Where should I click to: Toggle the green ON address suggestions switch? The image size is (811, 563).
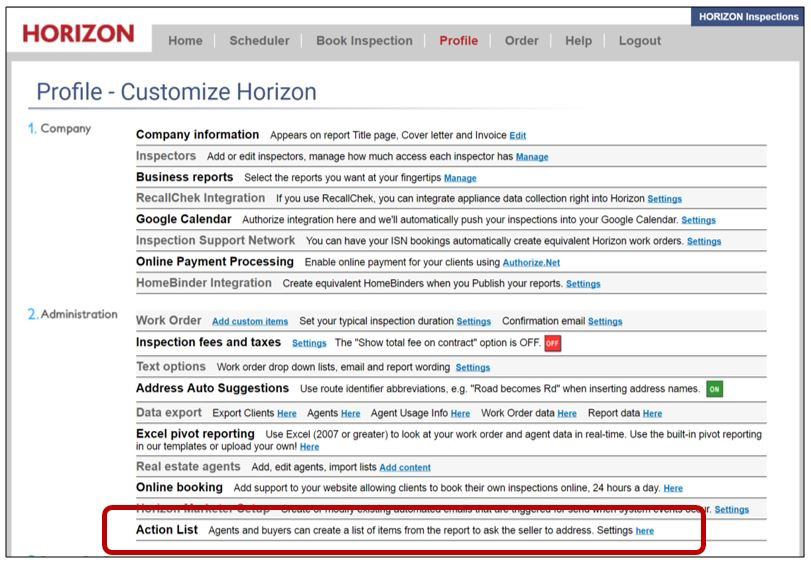[714, 388]
